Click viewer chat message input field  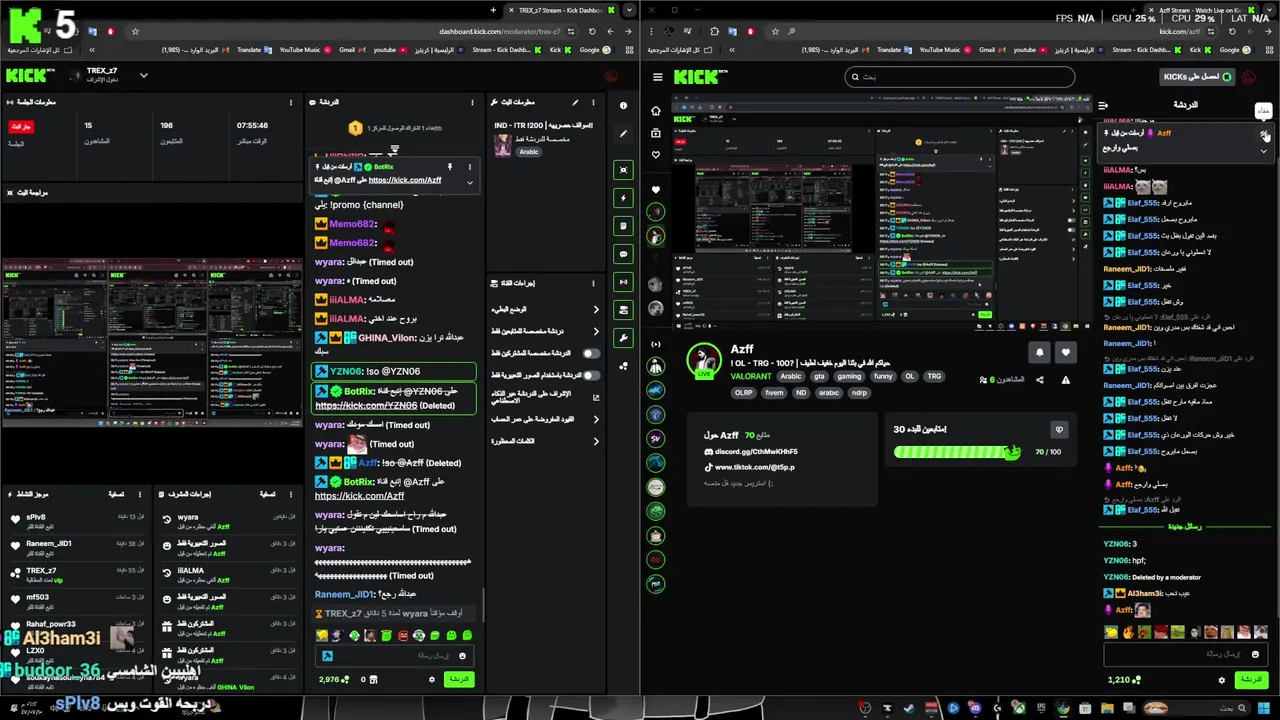(1185, 654)
